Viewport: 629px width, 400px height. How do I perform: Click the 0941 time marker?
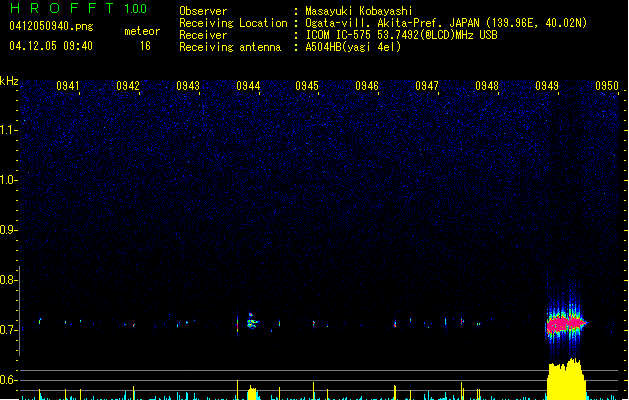[68, 86]
